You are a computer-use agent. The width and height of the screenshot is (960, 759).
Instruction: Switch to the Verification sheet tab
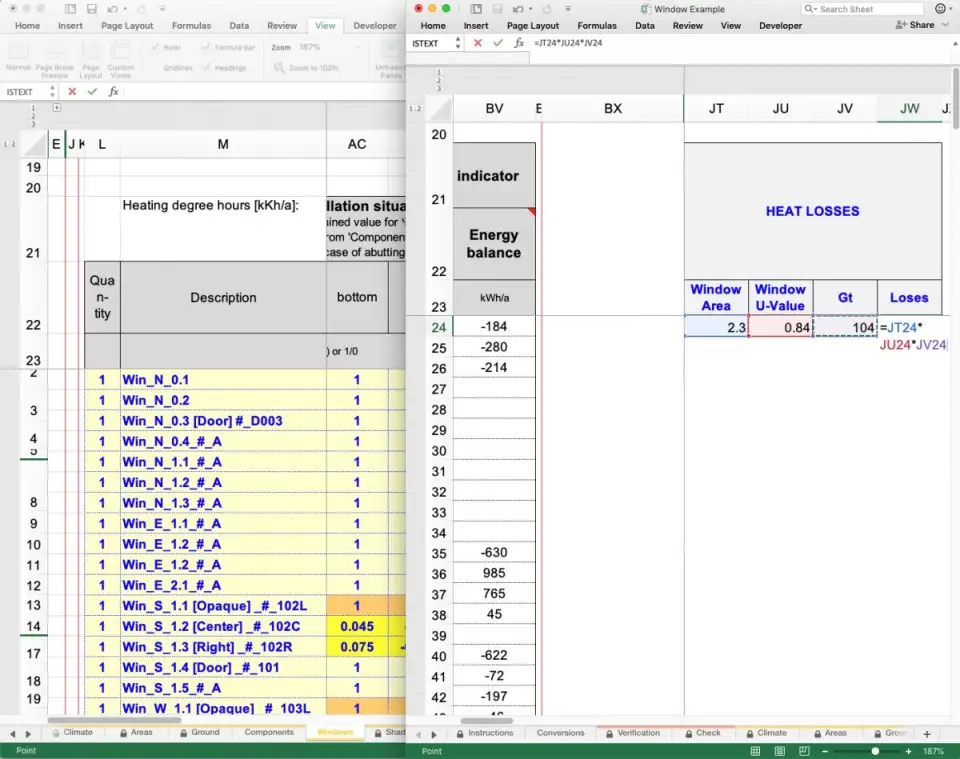pos(638,733)
